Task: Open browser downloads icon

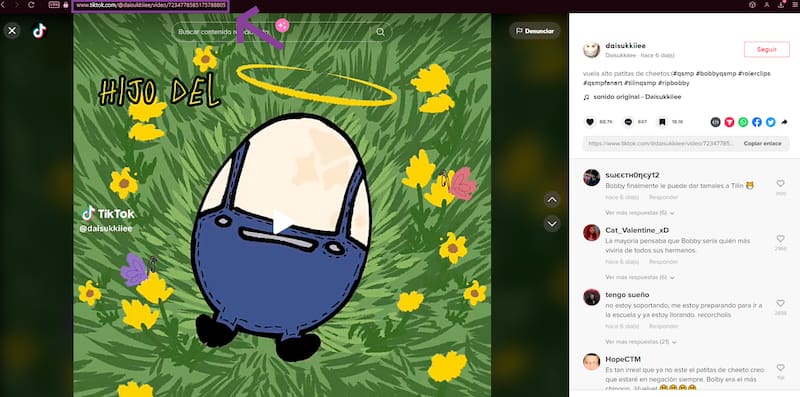Action: pos(781,5)
